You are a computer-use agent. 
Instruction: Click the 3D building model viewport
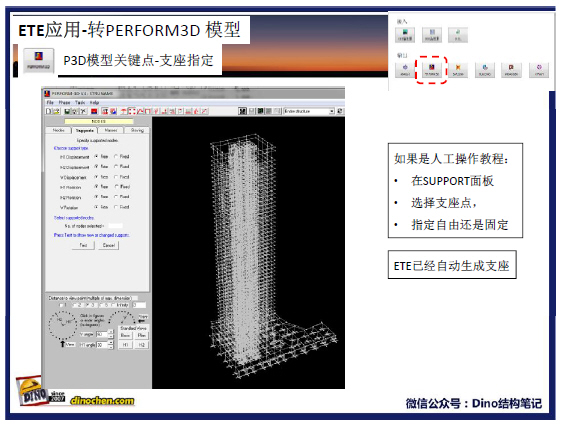pos(248,253)
